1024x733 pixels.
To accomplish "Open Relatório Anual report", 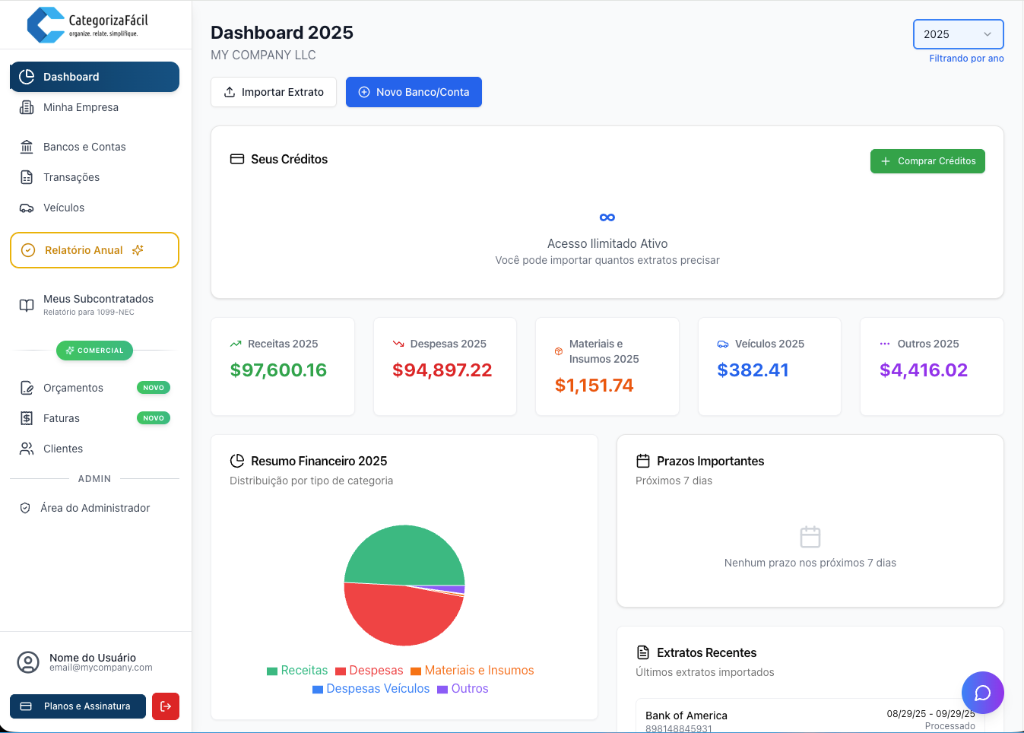I will pyautogui.click(x=95, y=250).
